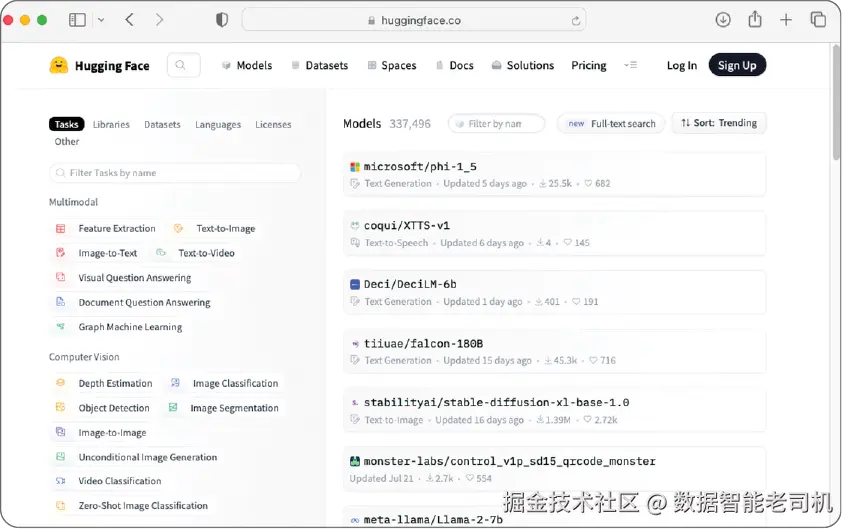The height and width of the screenshot is (532, 850).
Task: Open Datasets in the top navigation
Action: click(x=320, y=66)
